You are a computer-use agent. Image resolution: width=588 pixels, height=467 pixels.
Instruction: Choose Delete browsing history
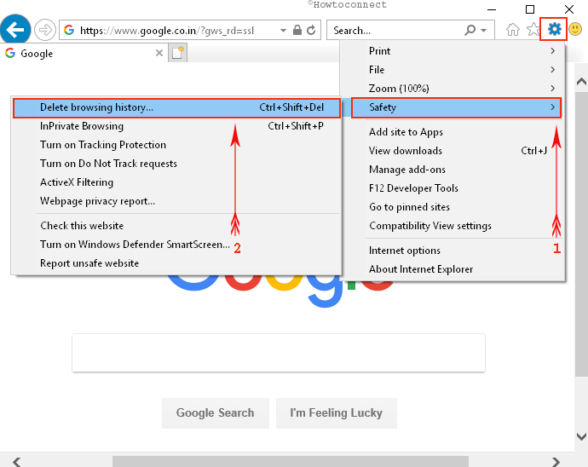(x=177, y=108)
